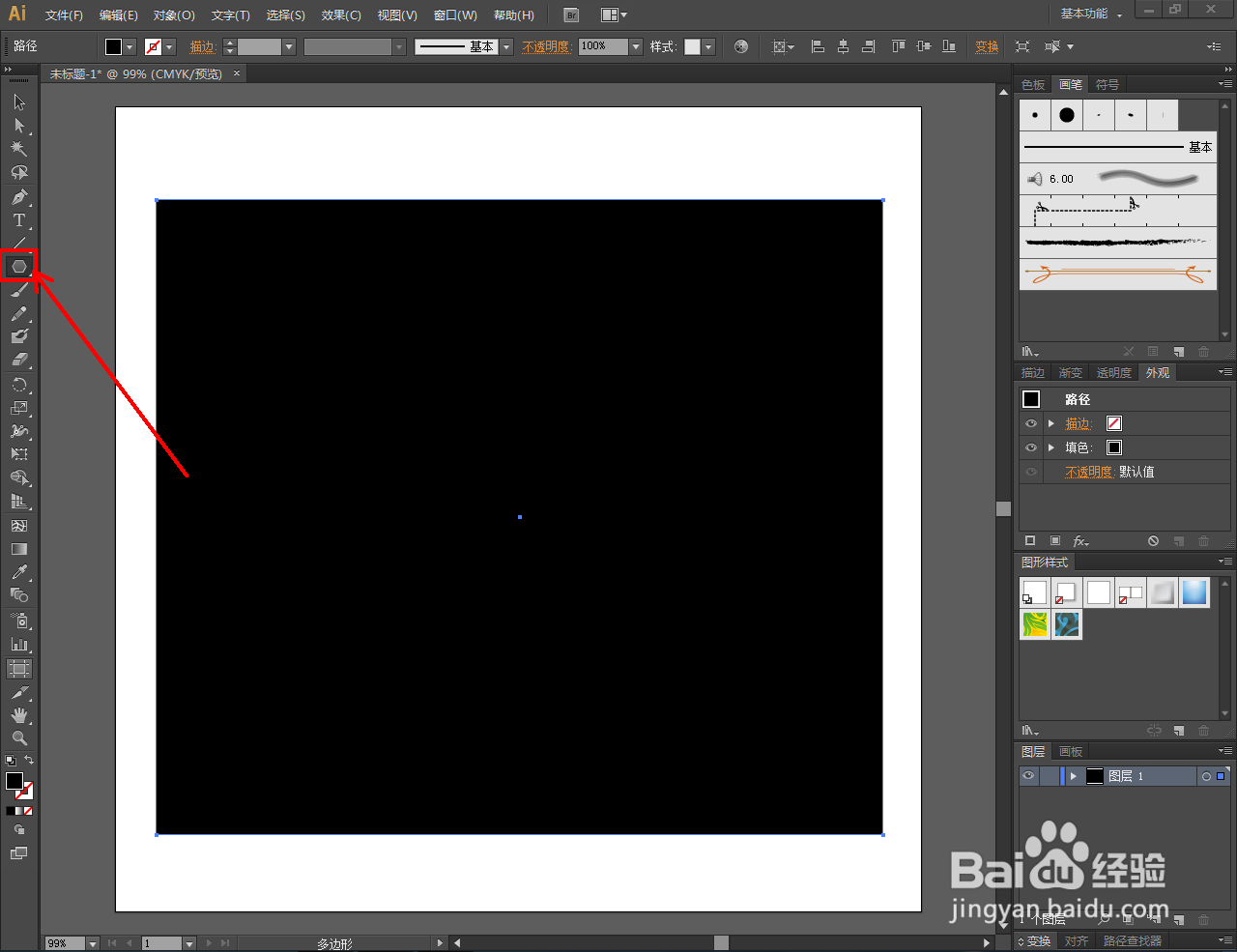Screen dimensions: 1237x952
Task: Toggle visibility of 图层 1 layer
Action: tap(1028, 776)
